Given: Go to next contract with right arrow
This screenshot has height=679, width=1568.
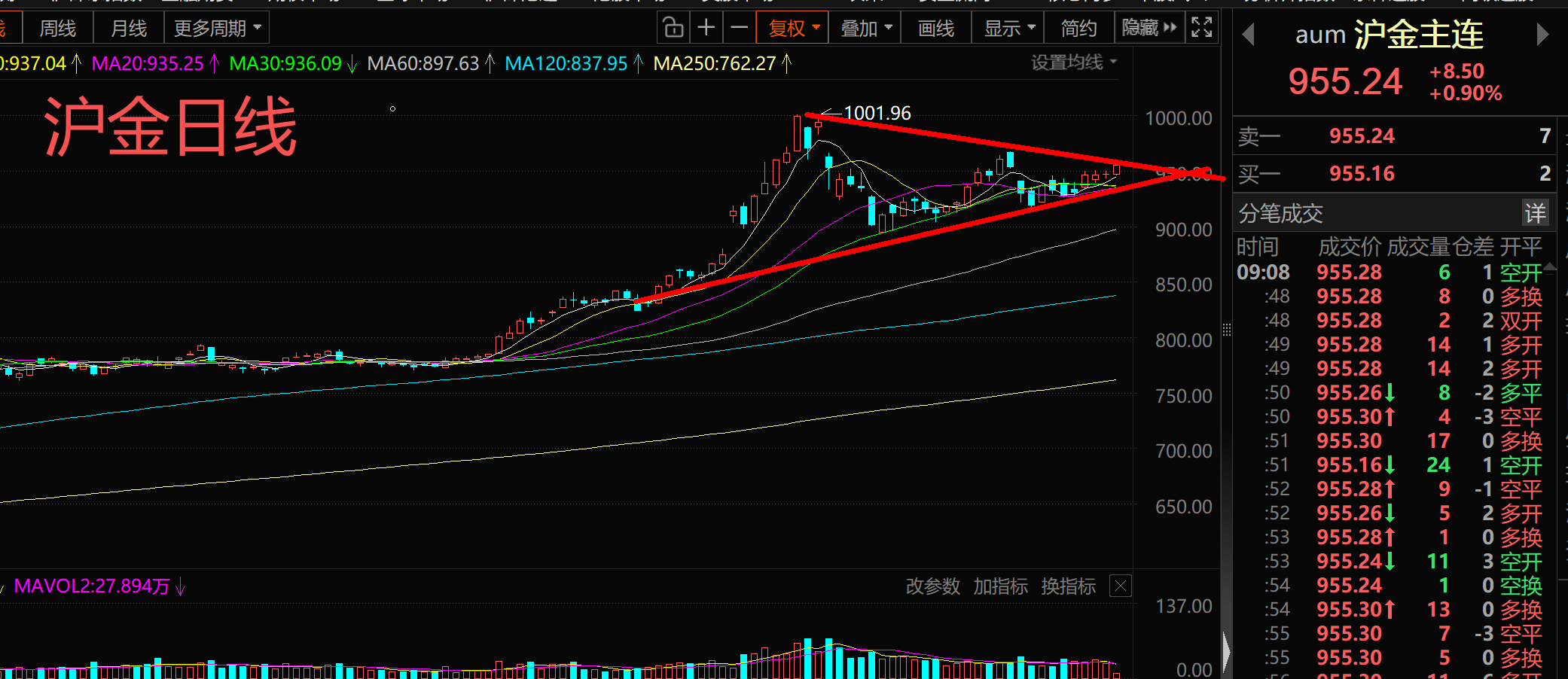Looking at the screenshot, I should pos(1542,35).
